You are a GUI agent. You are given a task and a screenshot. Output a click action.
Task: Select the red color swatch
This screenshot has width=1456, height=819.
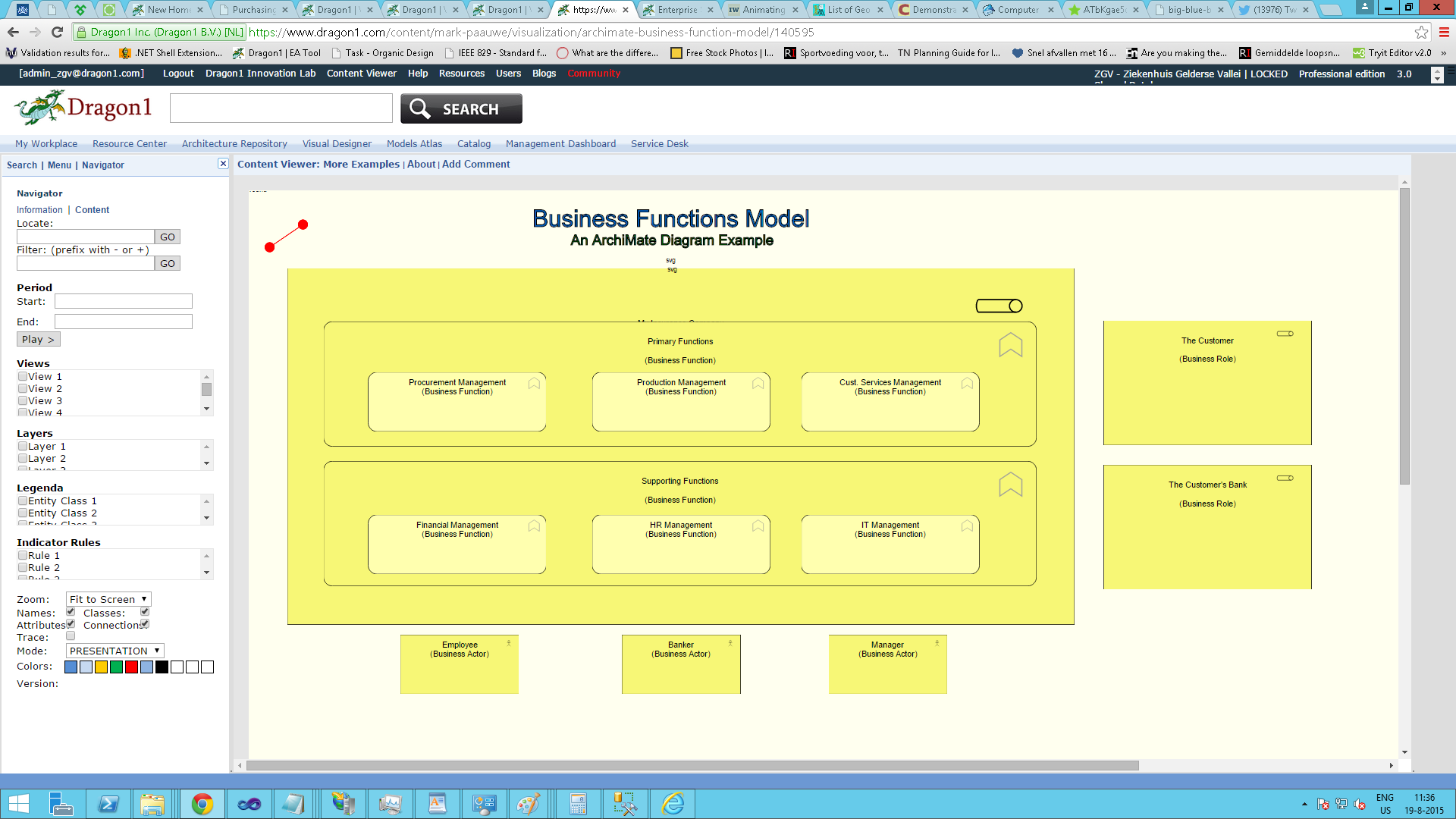131,667
